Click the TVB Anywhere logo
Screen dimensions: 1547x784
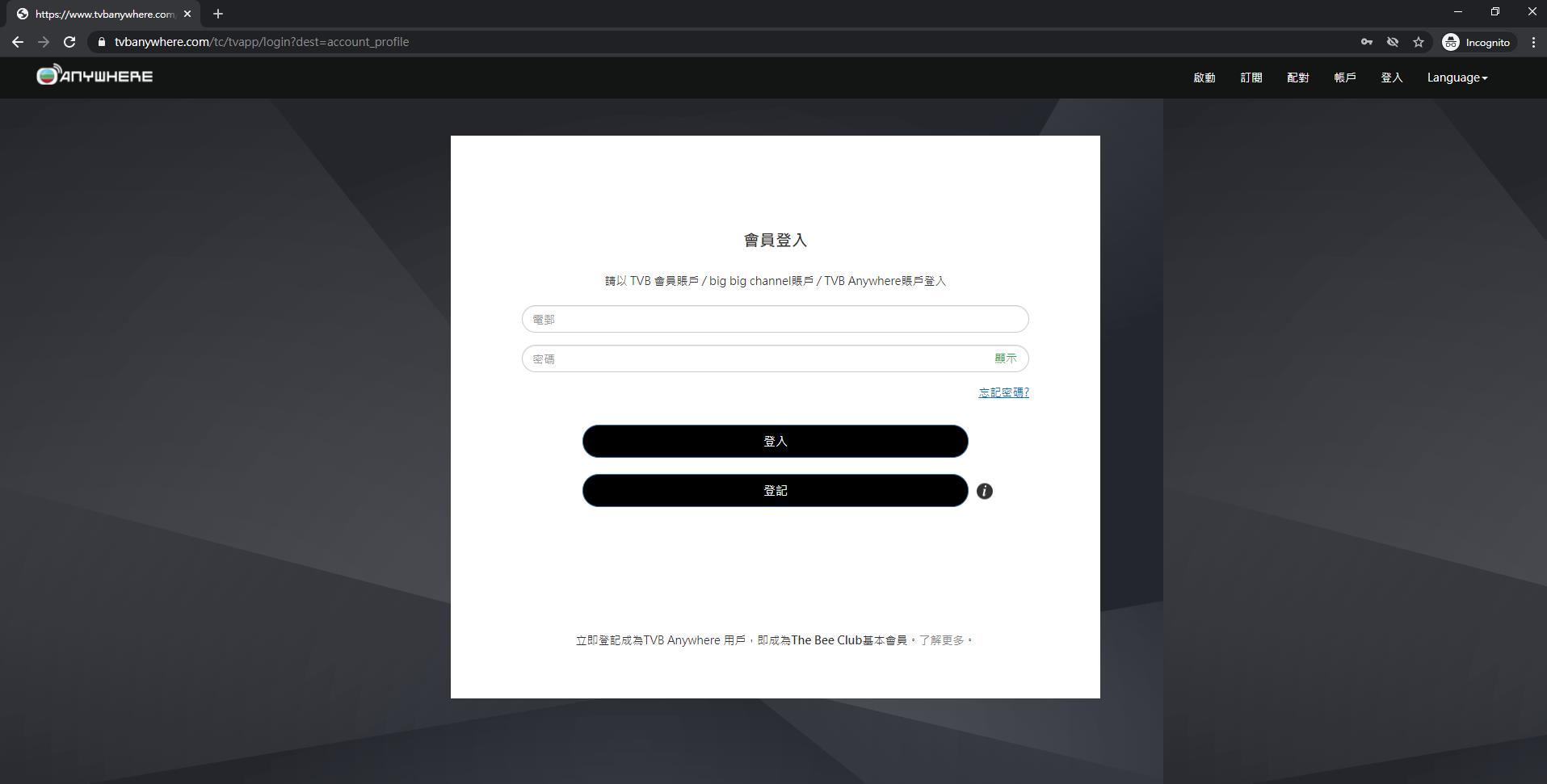point(95,75)
